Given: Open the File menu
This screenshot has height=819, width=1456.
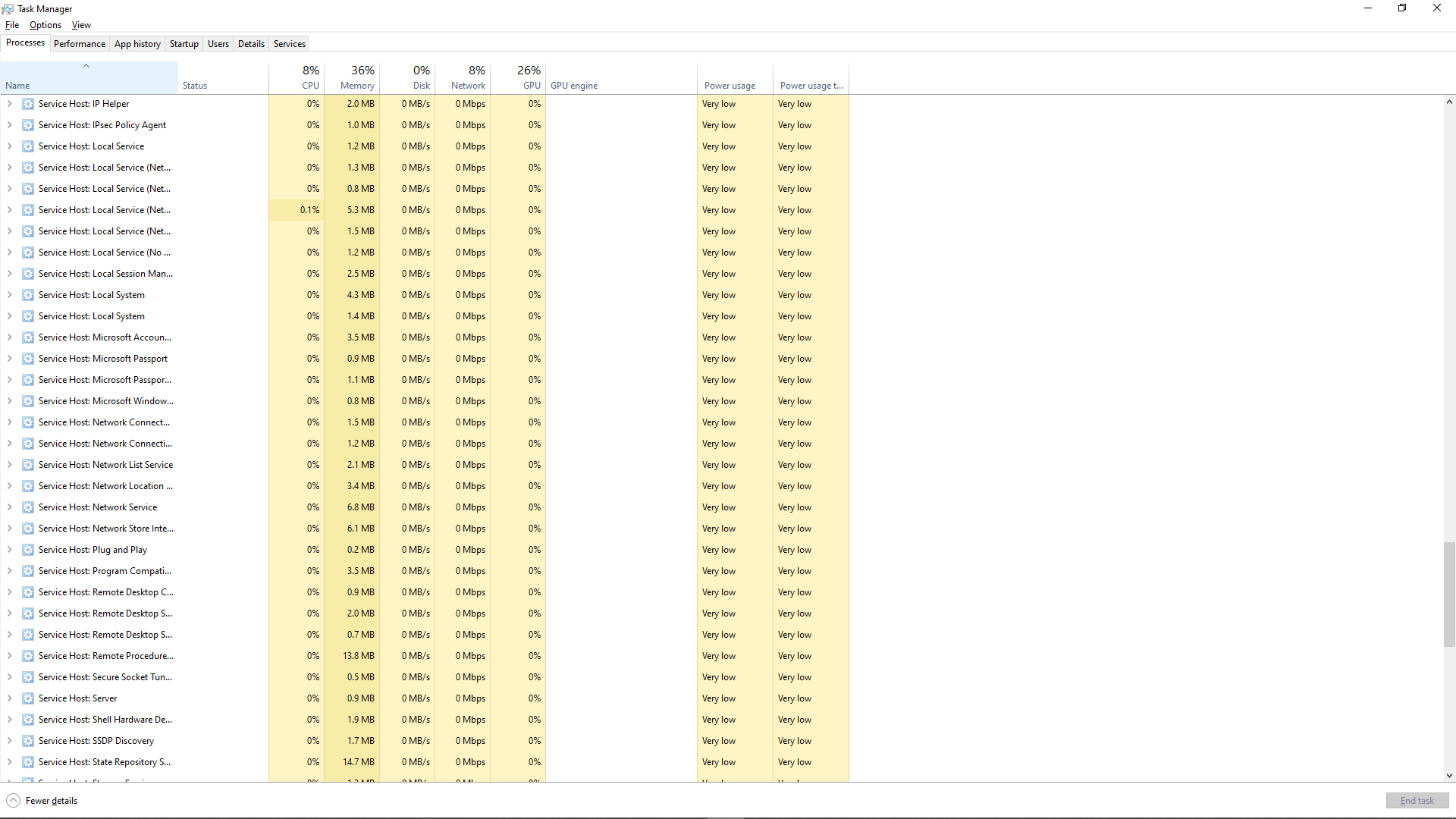Looking at the screenshot, I should click(x=12, y=25).
